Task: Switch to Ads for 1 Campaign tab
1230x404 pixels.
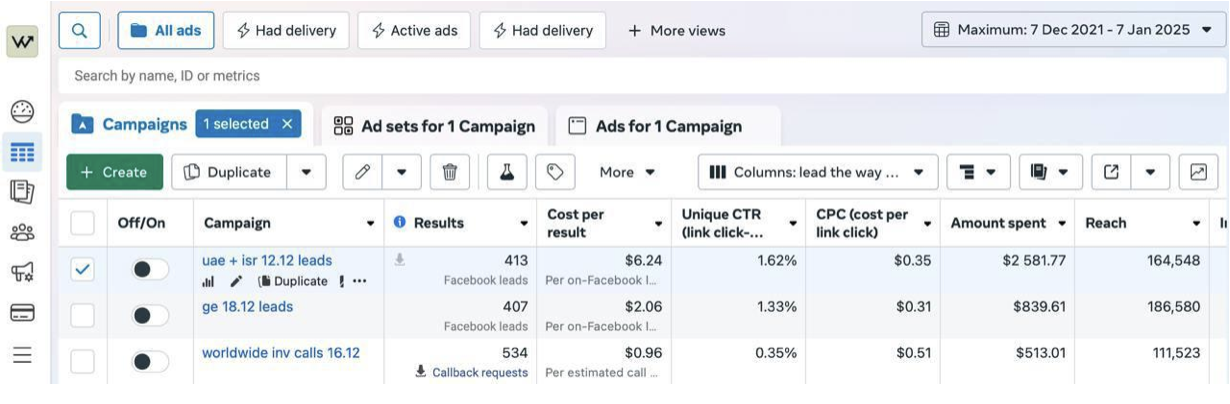Action: 668,126
